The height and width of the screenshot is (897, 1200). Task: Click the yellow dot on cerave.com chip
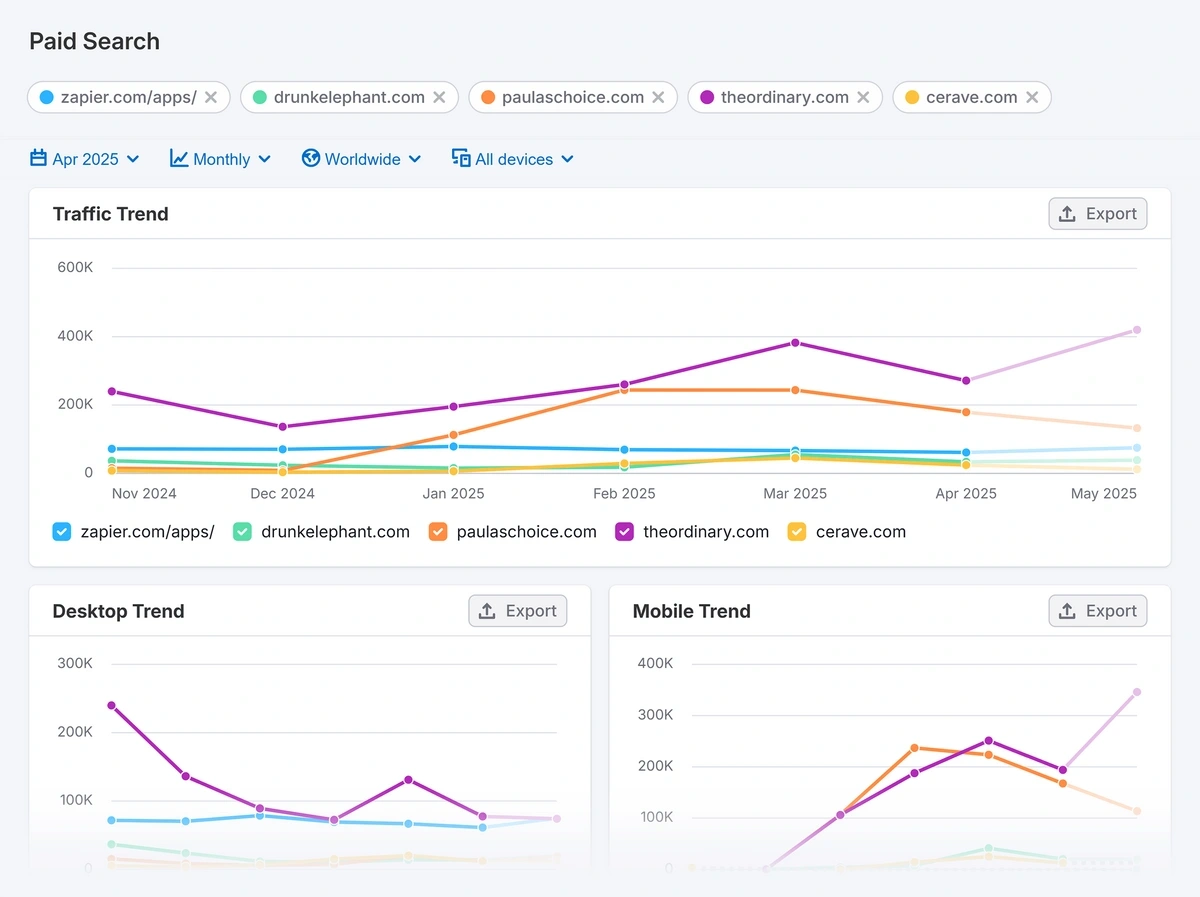[x=912, y=97]
